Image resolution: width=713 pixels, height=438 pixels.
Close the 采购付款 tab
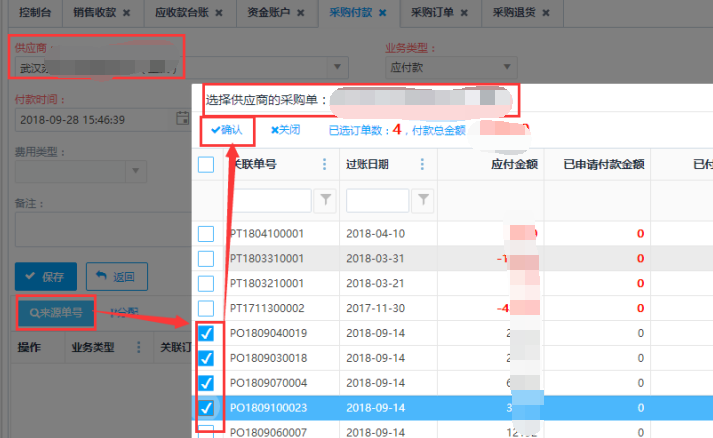pos(382,14)
